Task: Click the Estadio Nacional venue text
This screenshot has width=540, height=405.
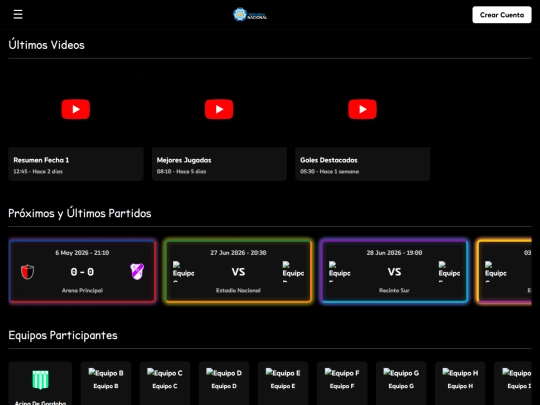Action: pyautogui.click(x=238, y=290)
